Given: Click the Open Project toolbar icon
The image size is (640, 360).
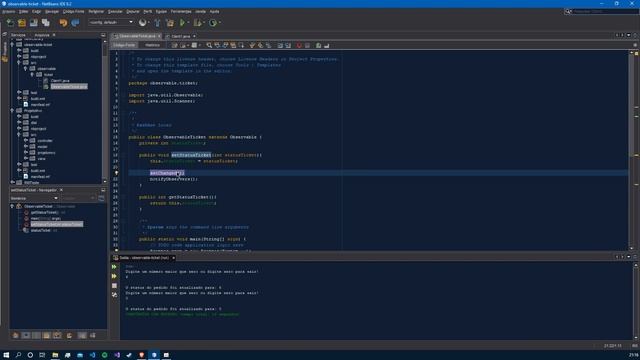Looking at the screenshot, I should pos(34,23).
